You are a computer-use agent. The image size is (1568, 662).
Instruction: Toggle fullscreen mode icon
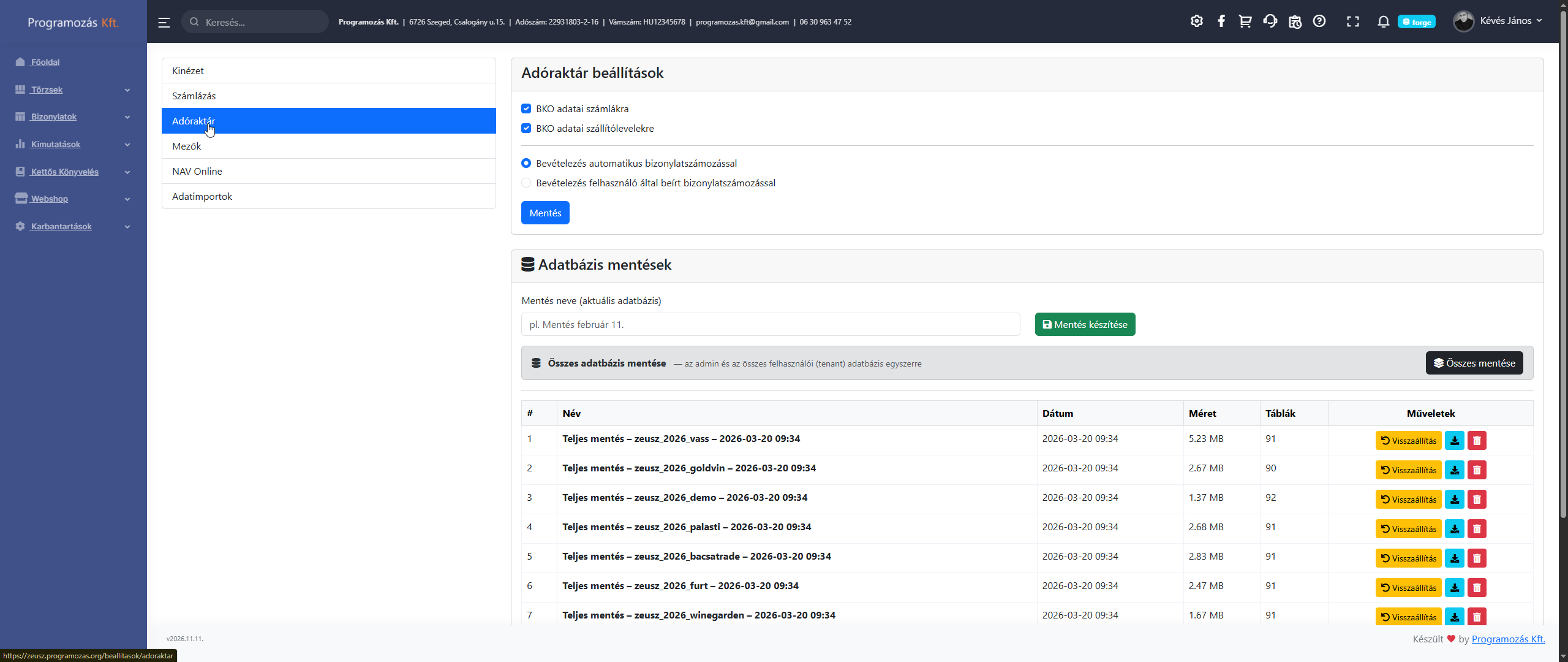(x=1352, y=22)
